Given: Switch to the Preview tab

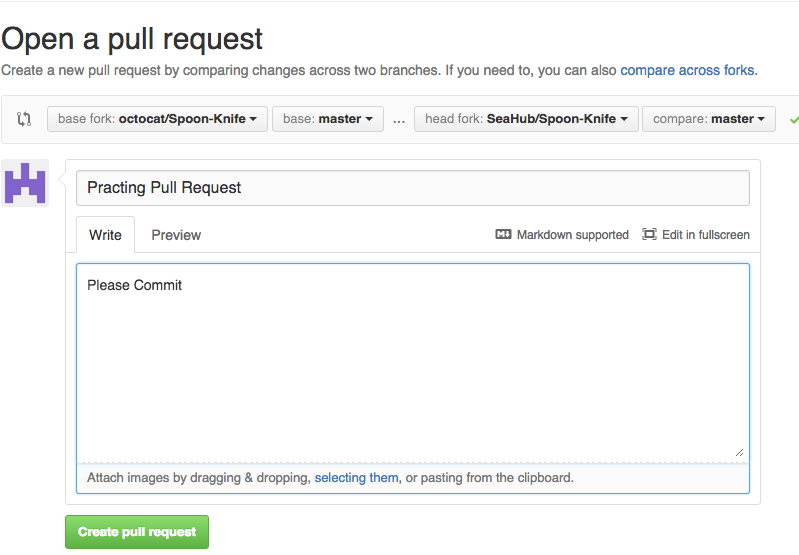Looking at the screenshot, I should (176, 235).
